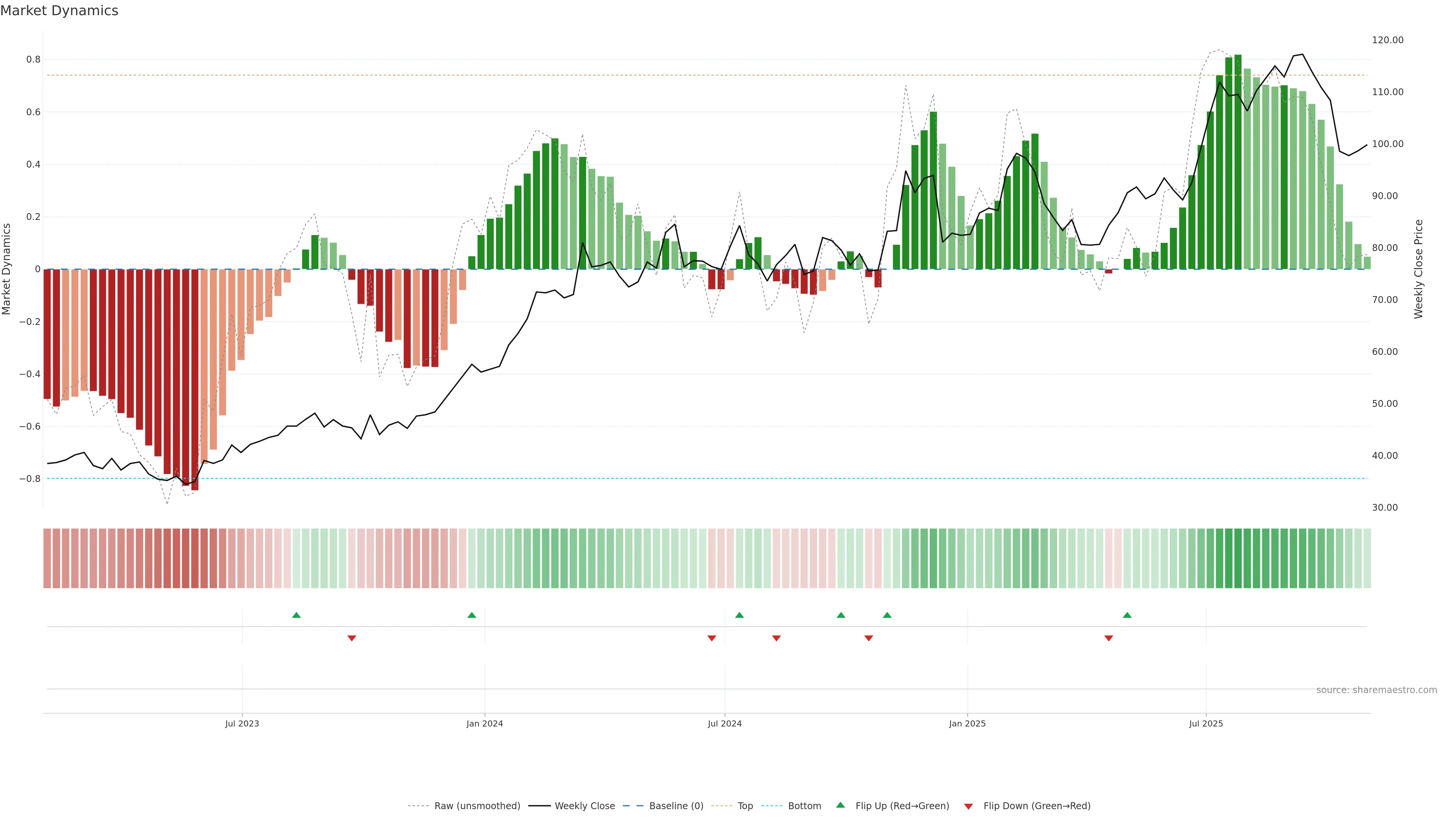Click the red Flip Down triangle near September 2023

(x=351, y=638)
